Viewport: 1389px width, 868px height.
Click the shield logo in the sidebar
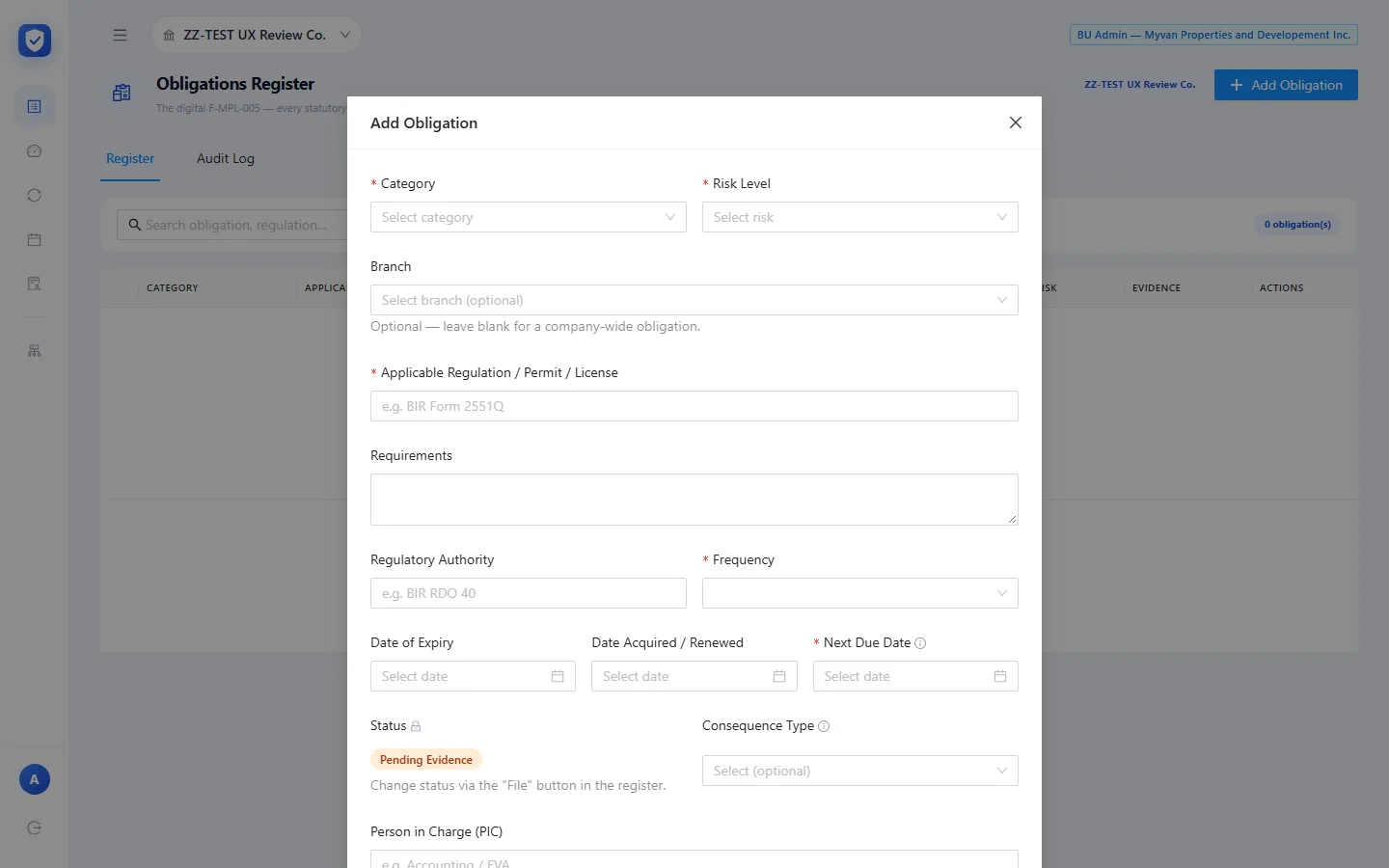point(35,41)
